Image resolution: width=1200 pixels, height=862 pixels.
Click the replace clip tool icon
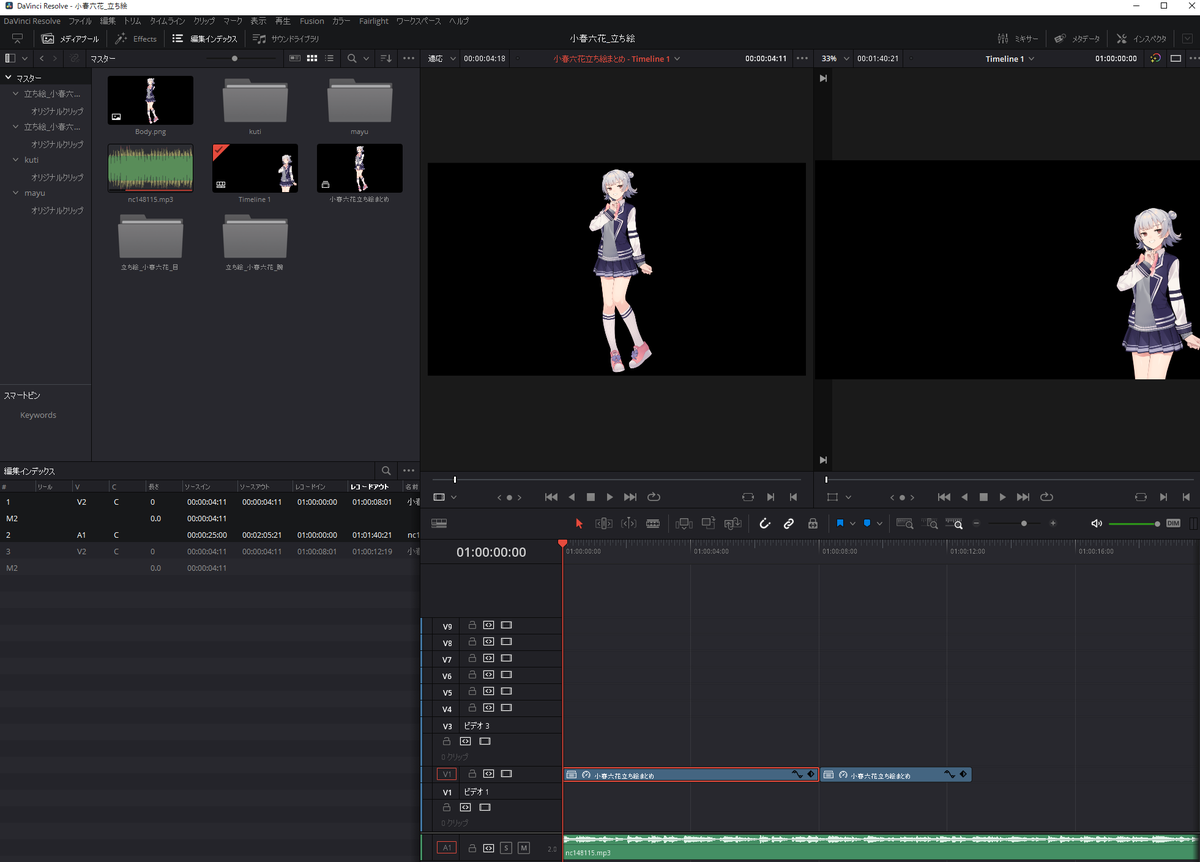[x=733, y=523]
